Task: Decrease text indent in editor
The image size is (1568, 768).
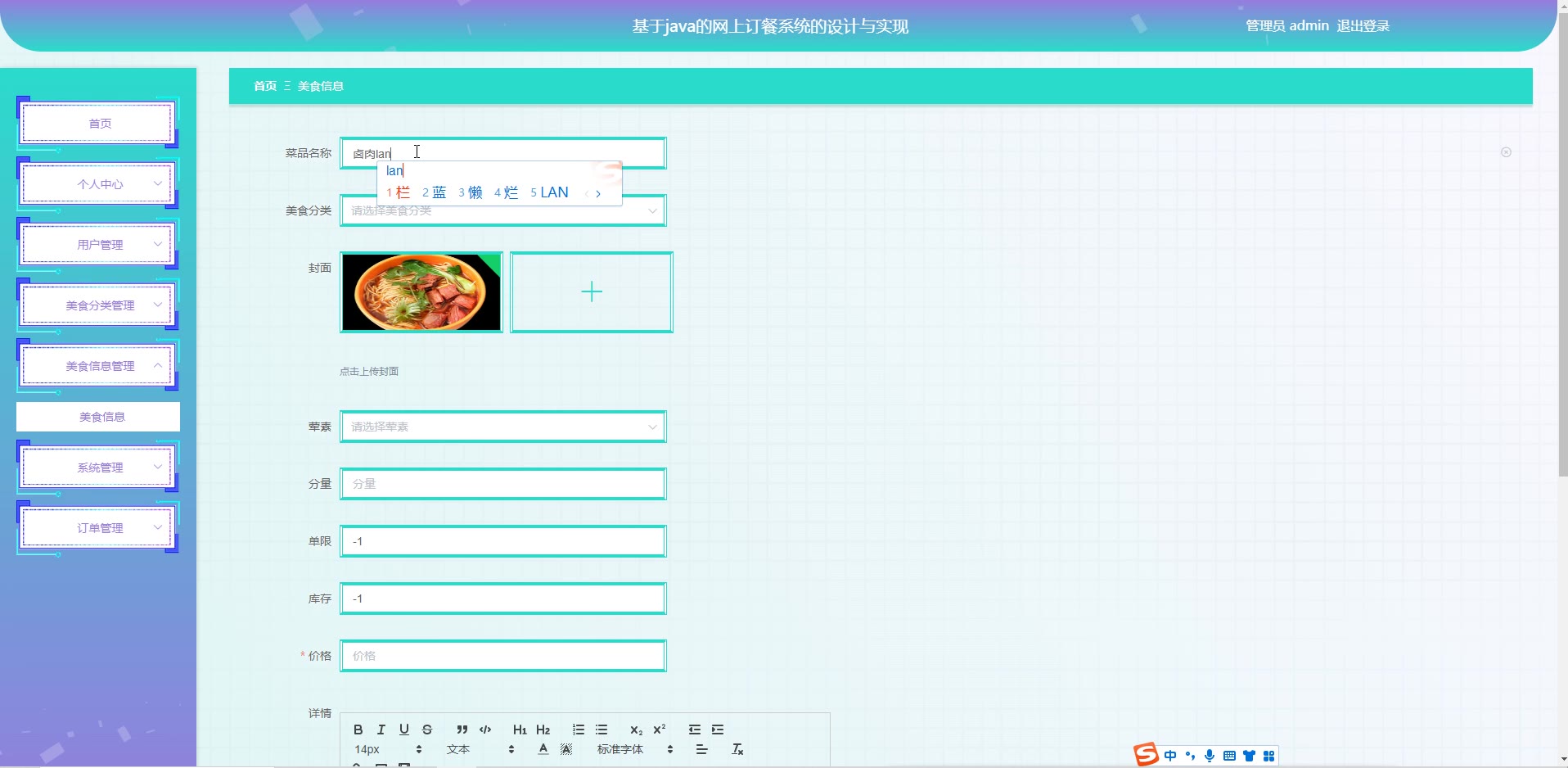Action: click(695, 730)
